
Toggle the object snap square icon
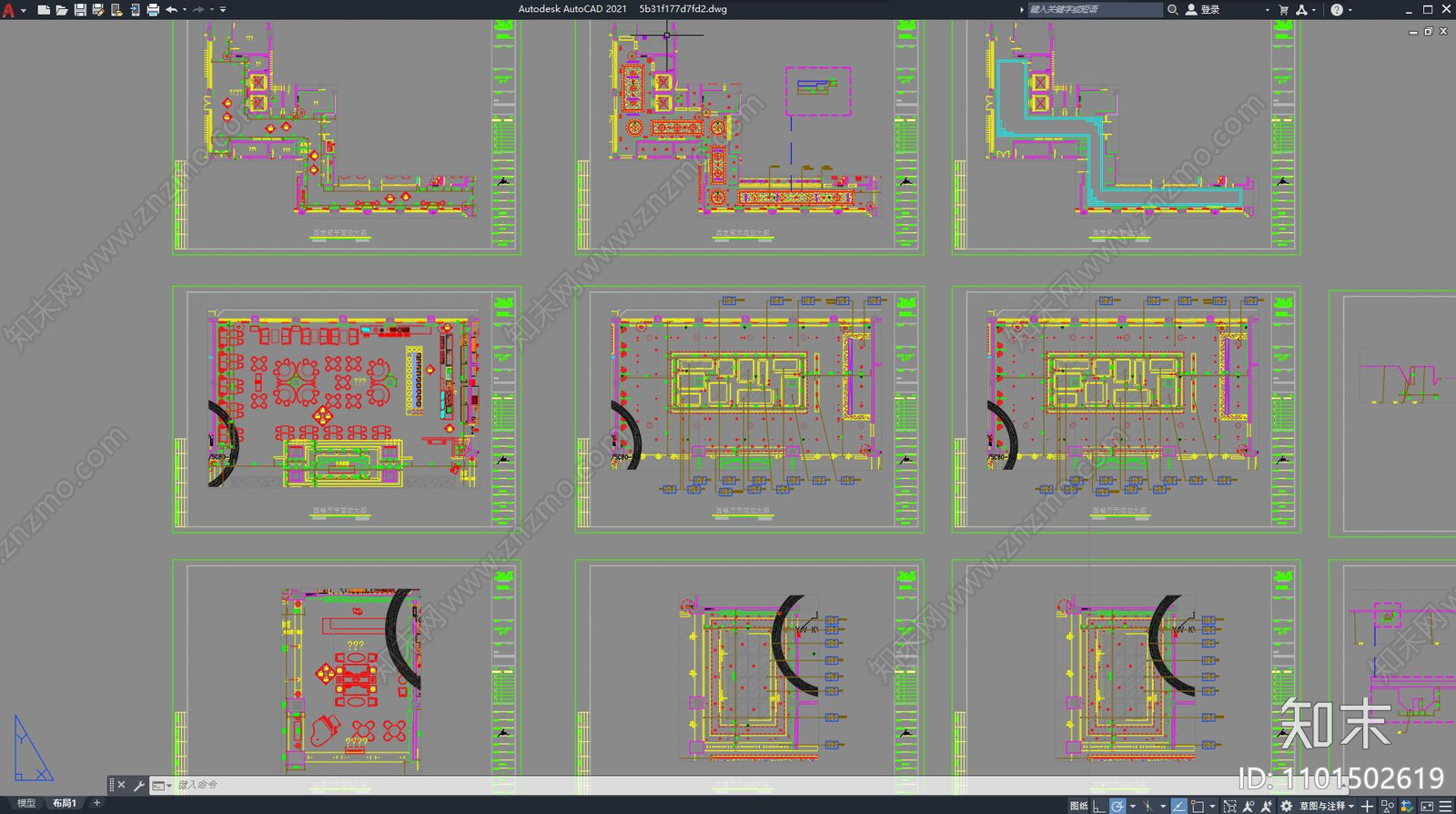click(1198, 806)
